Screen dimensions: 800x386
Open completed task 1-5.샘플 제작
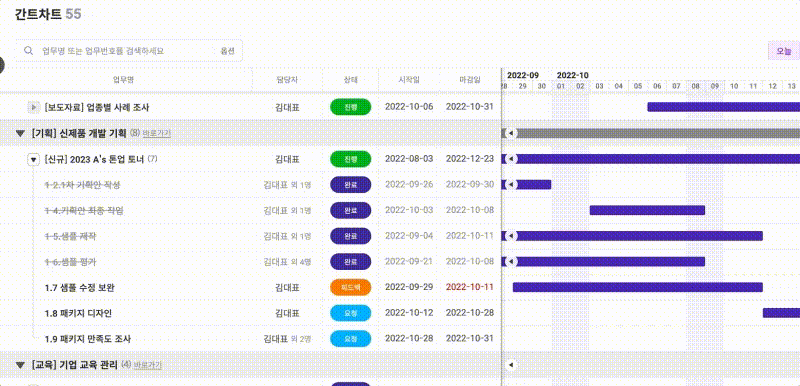tap(70, 236)
